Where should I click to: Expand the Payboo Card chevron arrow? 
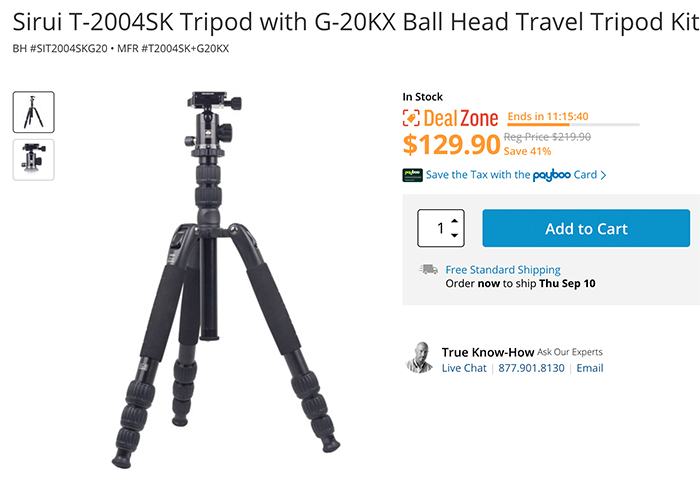pyautogui.click(x=603, y=175)
